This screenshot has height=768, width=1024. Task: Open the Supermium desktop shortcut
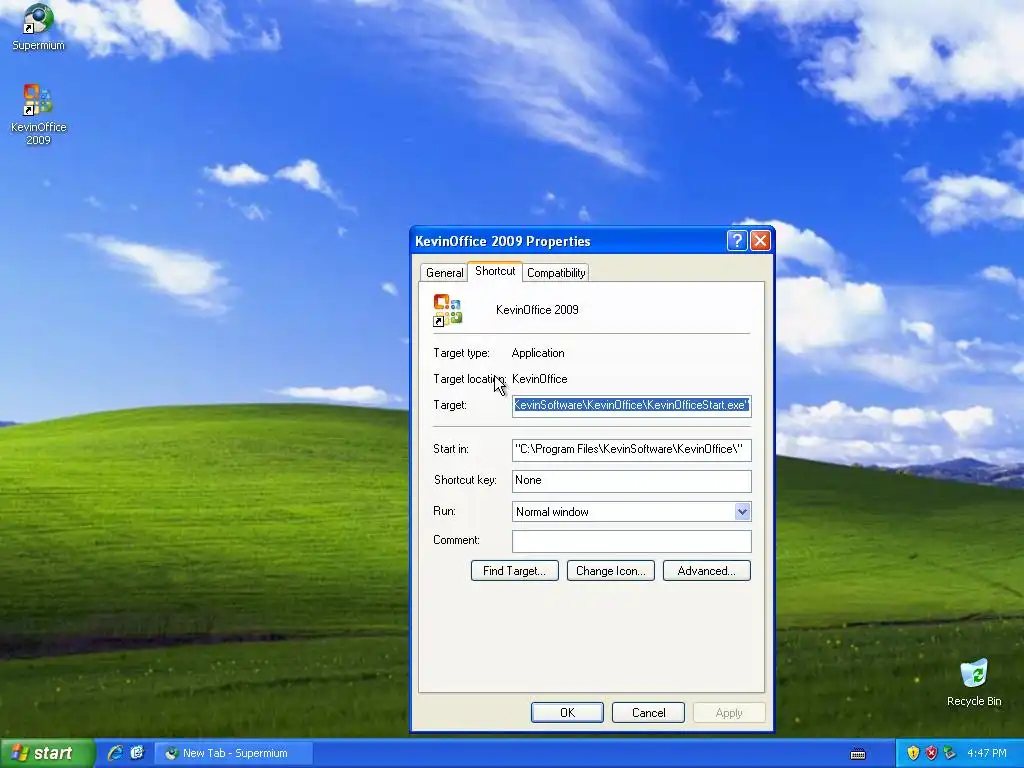tap(38, 27)
